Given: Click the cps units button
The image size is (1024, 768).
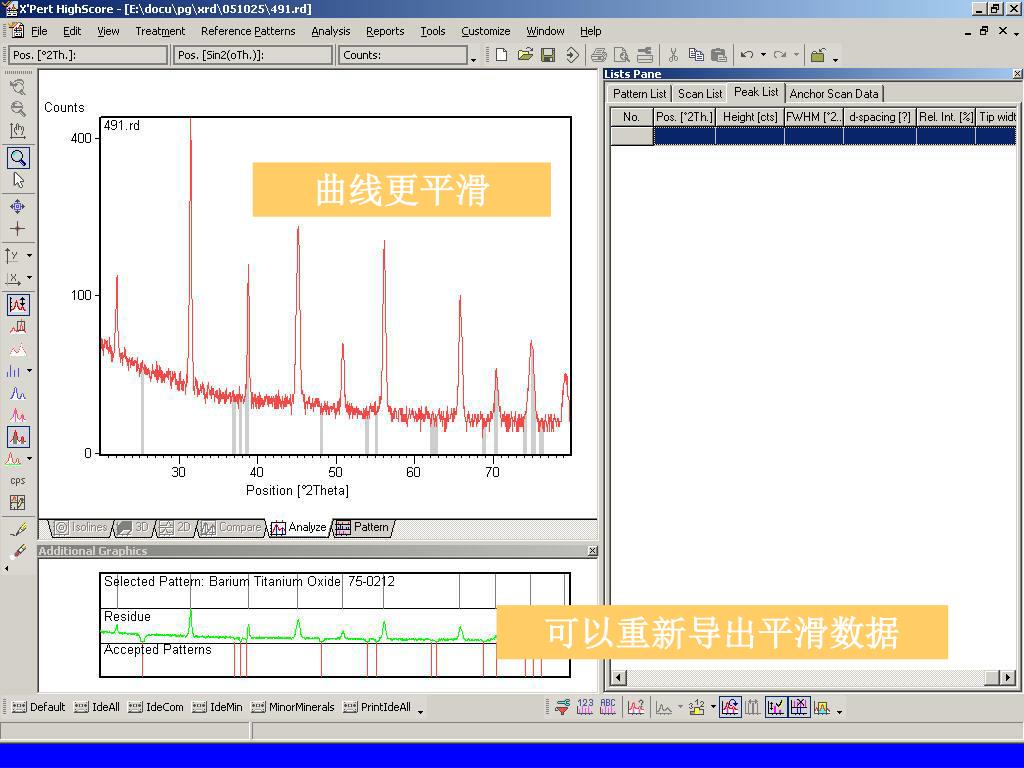Looking at the screenshot, I should tap(18, 481).
